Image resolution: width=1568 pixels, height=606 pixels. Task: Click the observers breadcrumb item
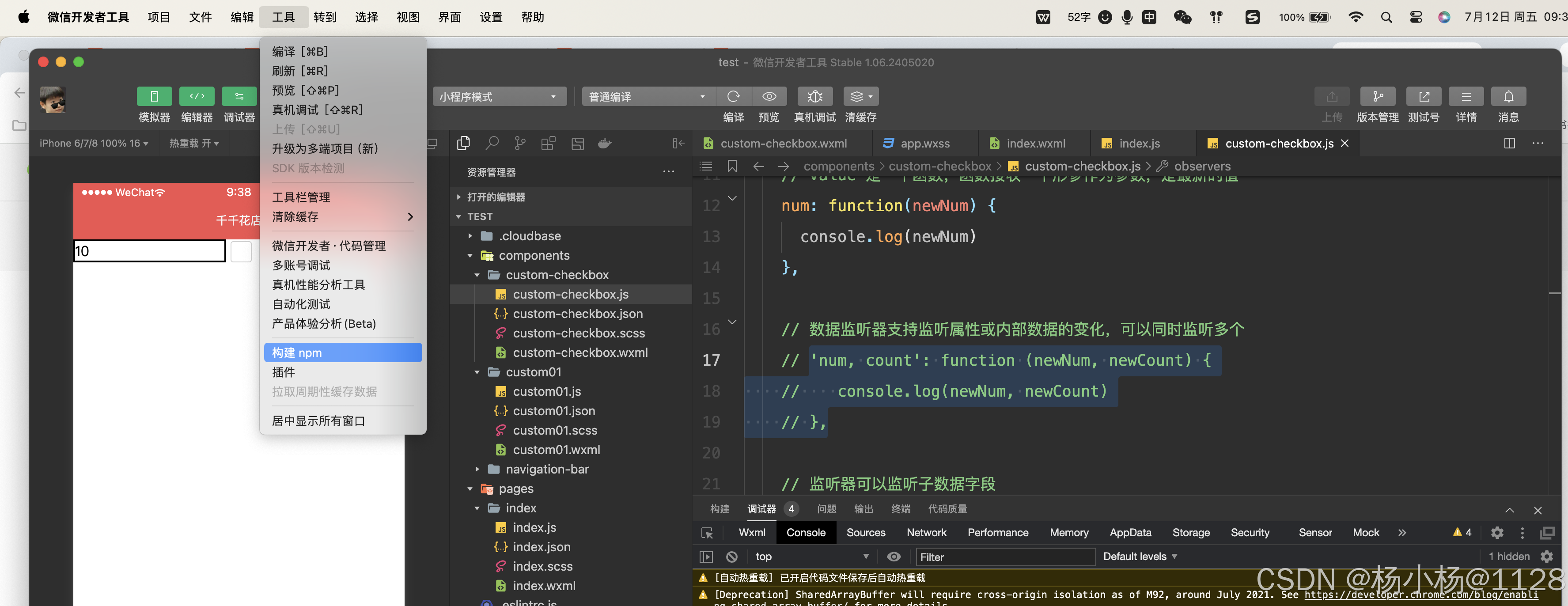click(1201, 166)
